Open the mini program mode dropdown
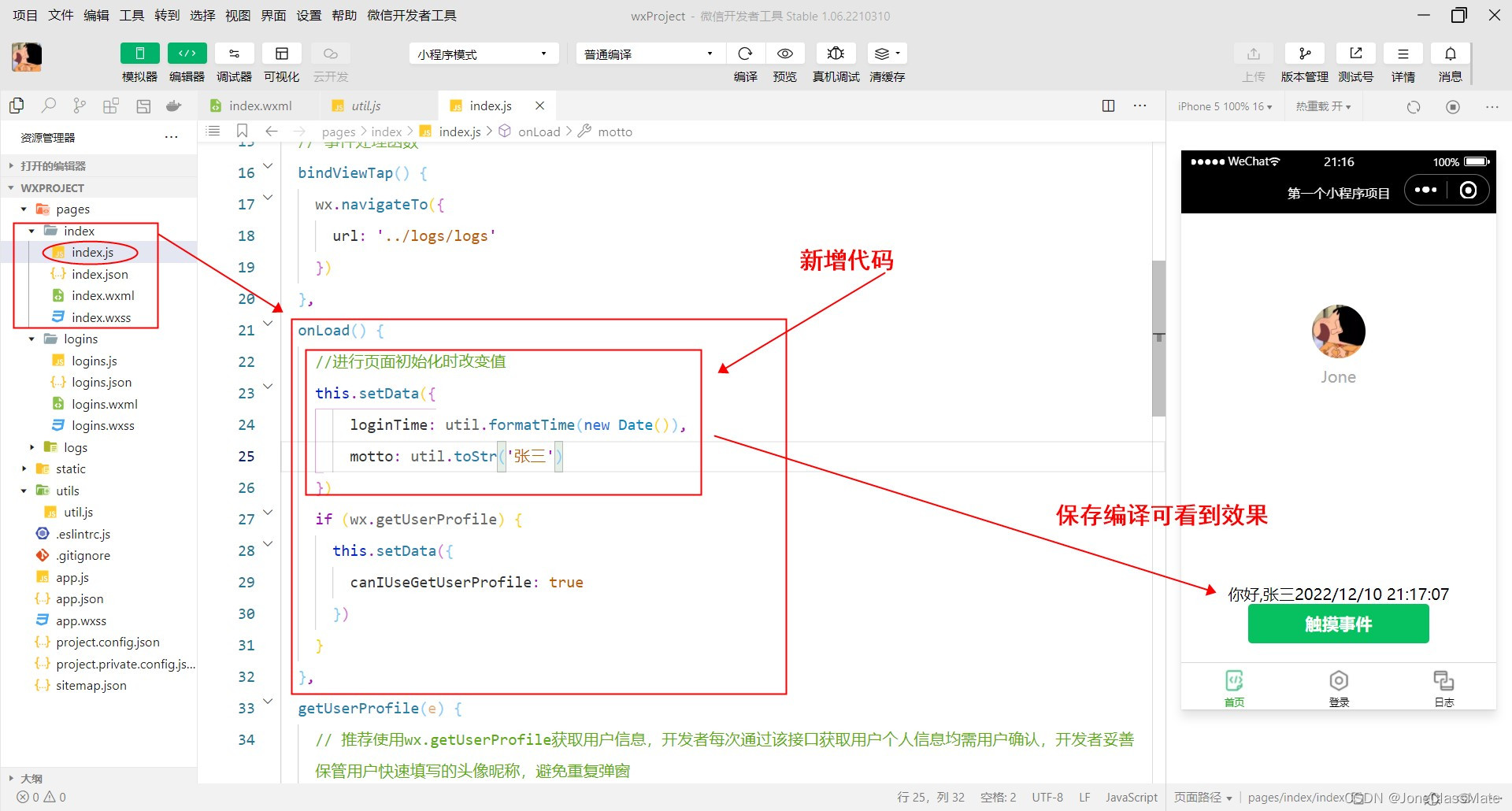 483,54
